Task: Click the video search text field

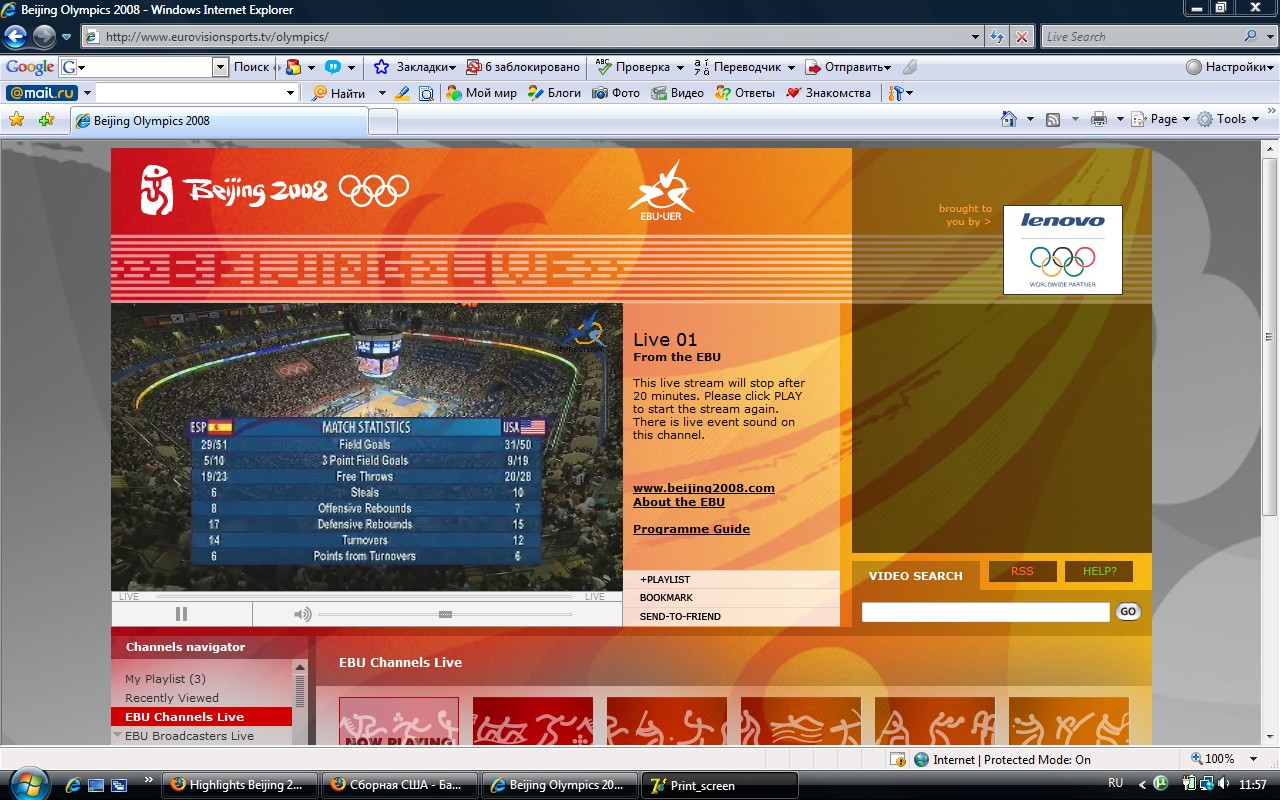Action: [x=986, y=612]
